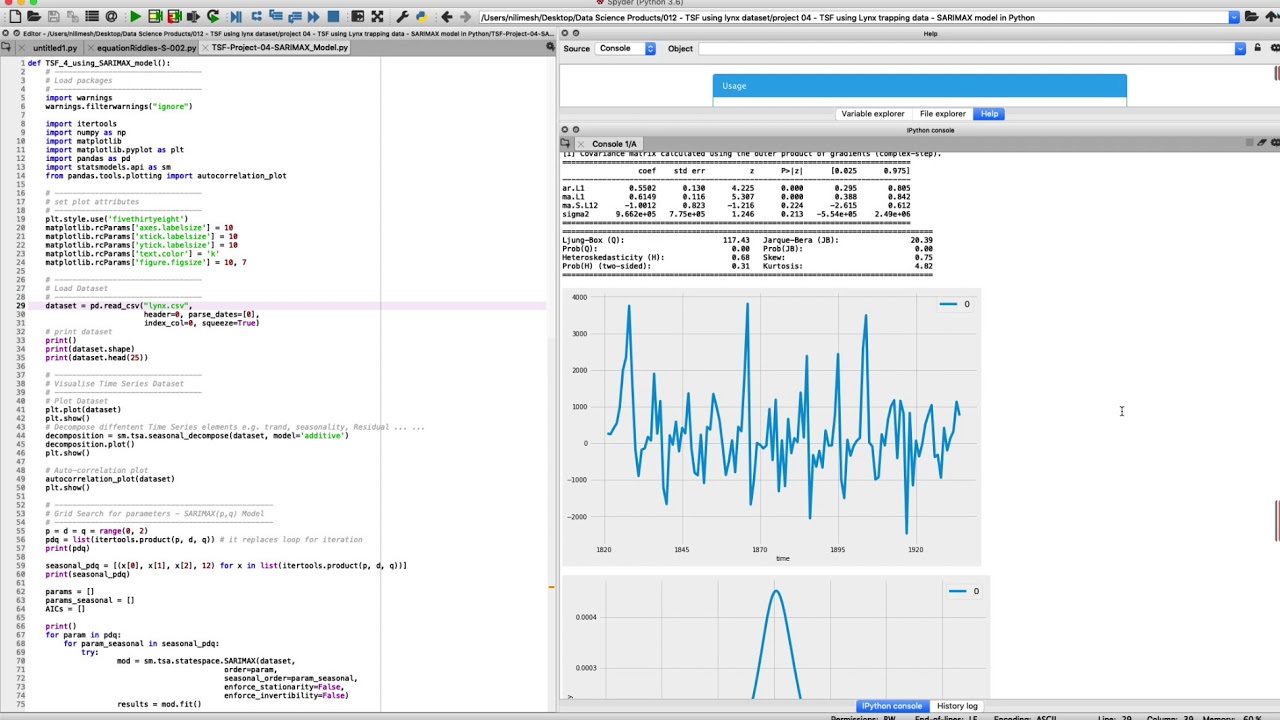This screenshot has width=1280, height=720.
Task: Open the Source Console combo box
Action: 626,48
